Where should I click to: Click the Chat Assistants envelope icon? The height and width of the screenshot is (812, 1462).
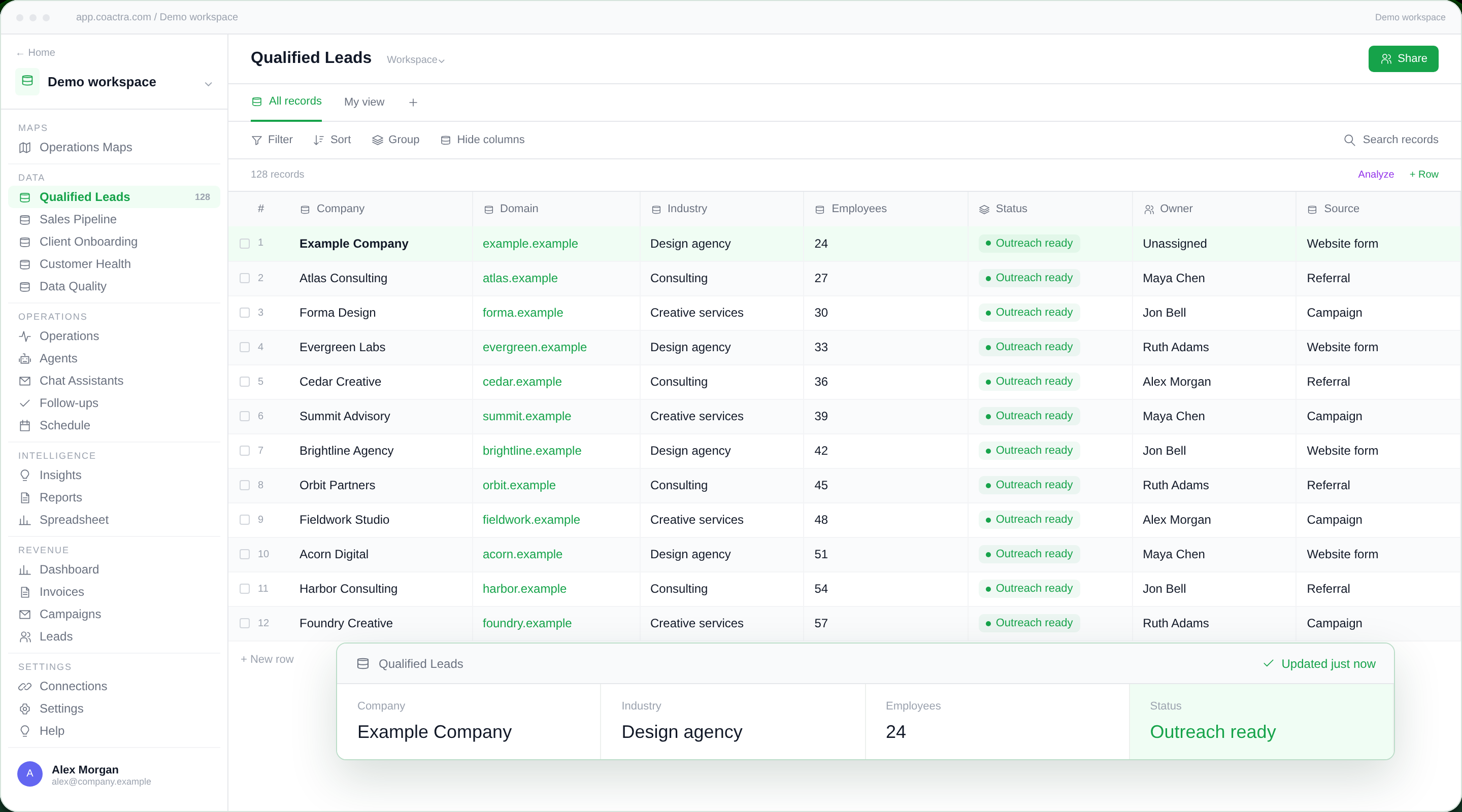coord(25,381)
